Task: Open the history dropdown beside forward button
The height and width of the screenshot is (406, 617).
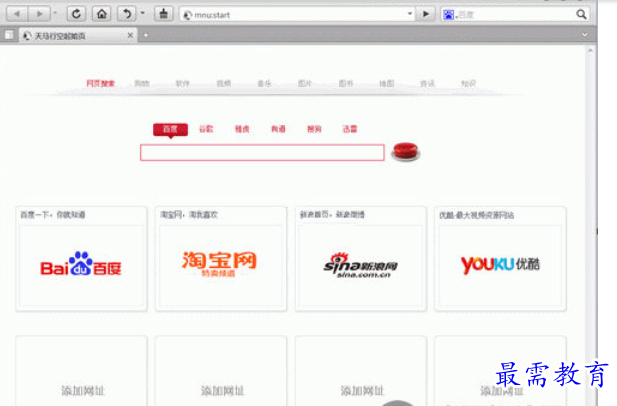Action: pyautogui.click(x=55, y=14)
